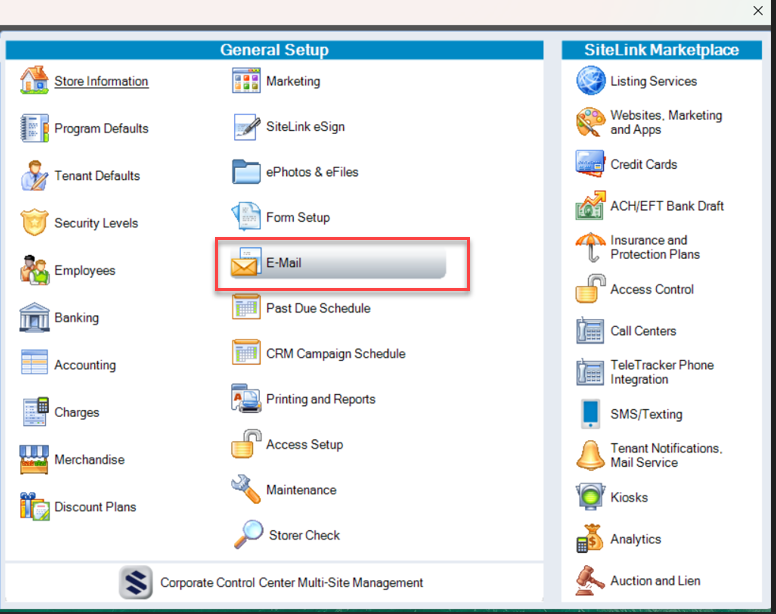Close the setup window with X
This screenshot has height=614, width=776.
click(758, 10)
